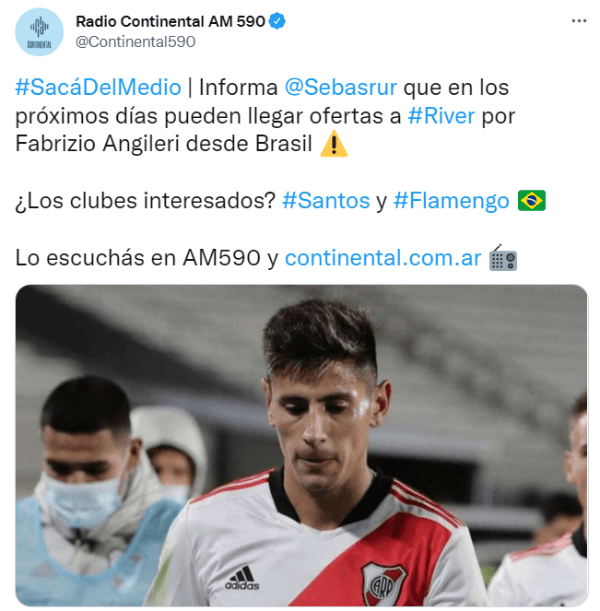Open the #River hashtag
This screenshot has height=611, width=600.
pyautogui.click(x=441, y=116)
